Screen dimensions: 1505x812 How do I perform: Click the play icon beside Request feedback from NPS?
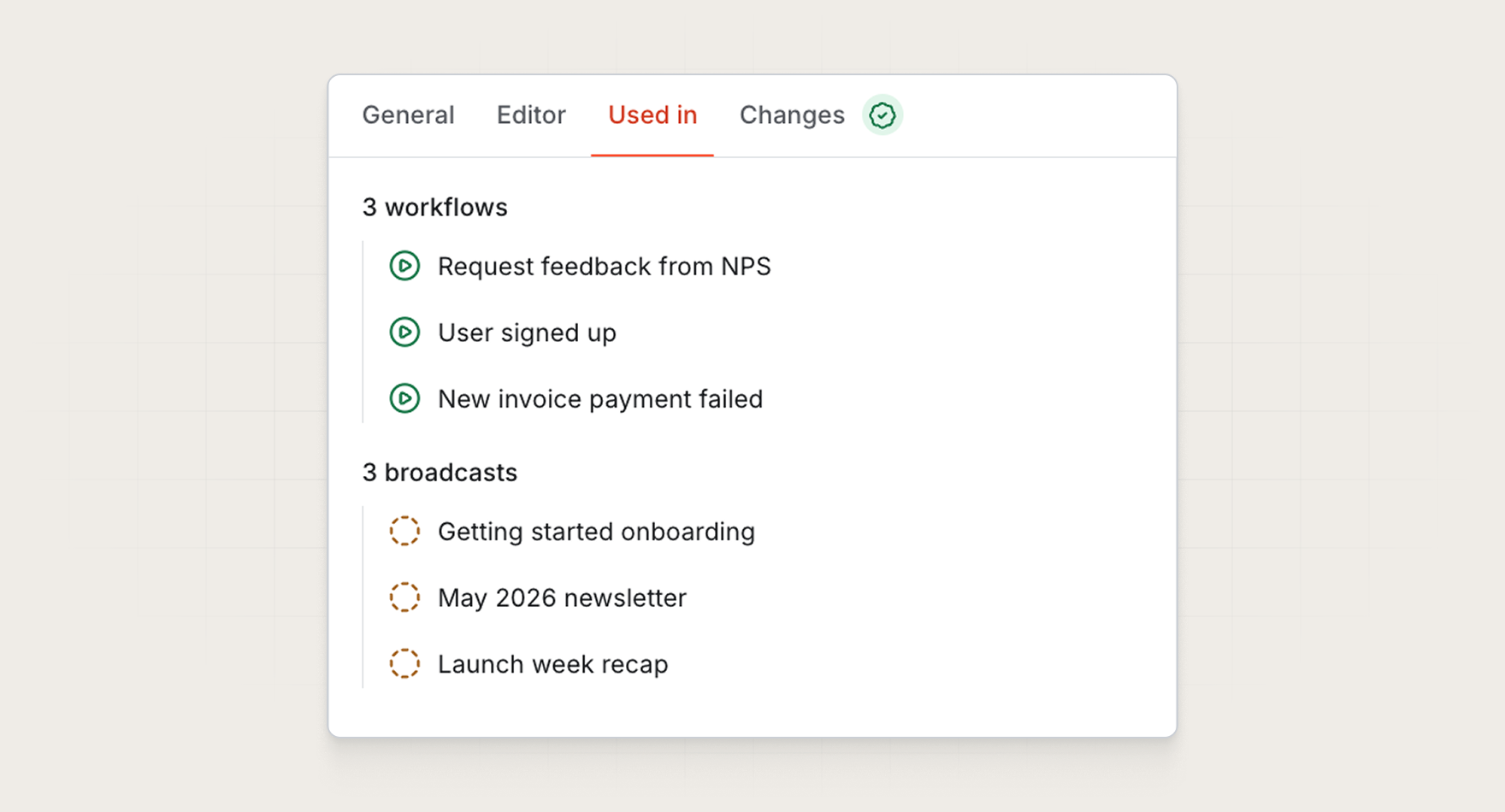[x=404, y=267]
